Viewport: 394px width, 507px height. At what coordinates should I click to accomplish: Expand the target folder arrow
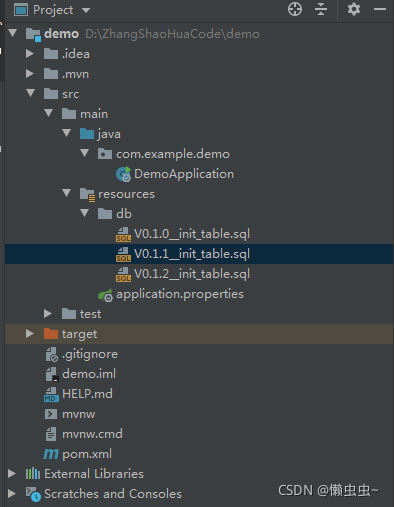coord(30,333)
